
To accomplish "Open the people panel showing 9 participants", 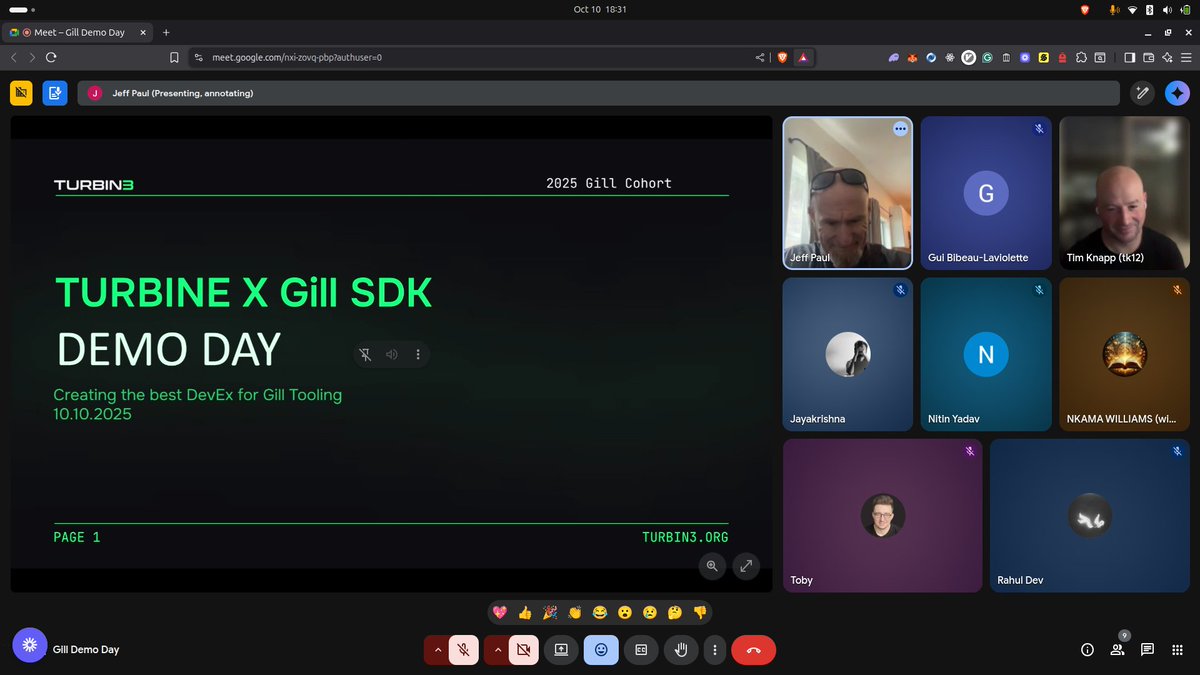I will [x=1118, y=648].
